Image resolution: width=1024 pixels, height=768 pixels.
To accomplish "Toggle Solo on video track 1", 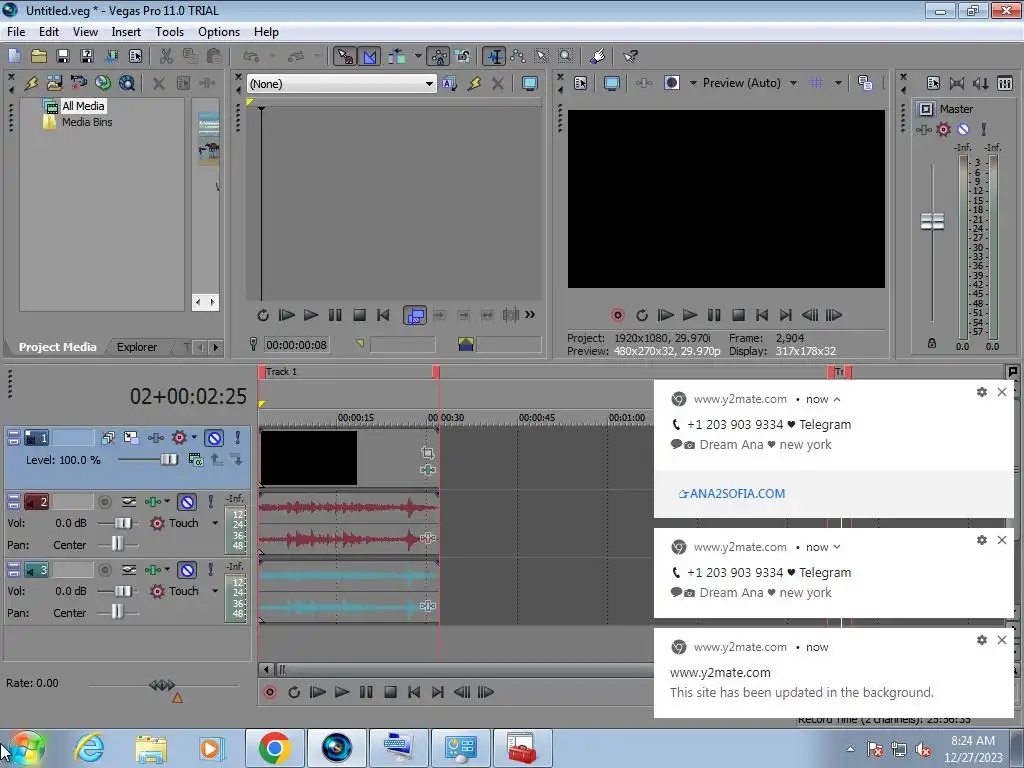I will [238, 438].
